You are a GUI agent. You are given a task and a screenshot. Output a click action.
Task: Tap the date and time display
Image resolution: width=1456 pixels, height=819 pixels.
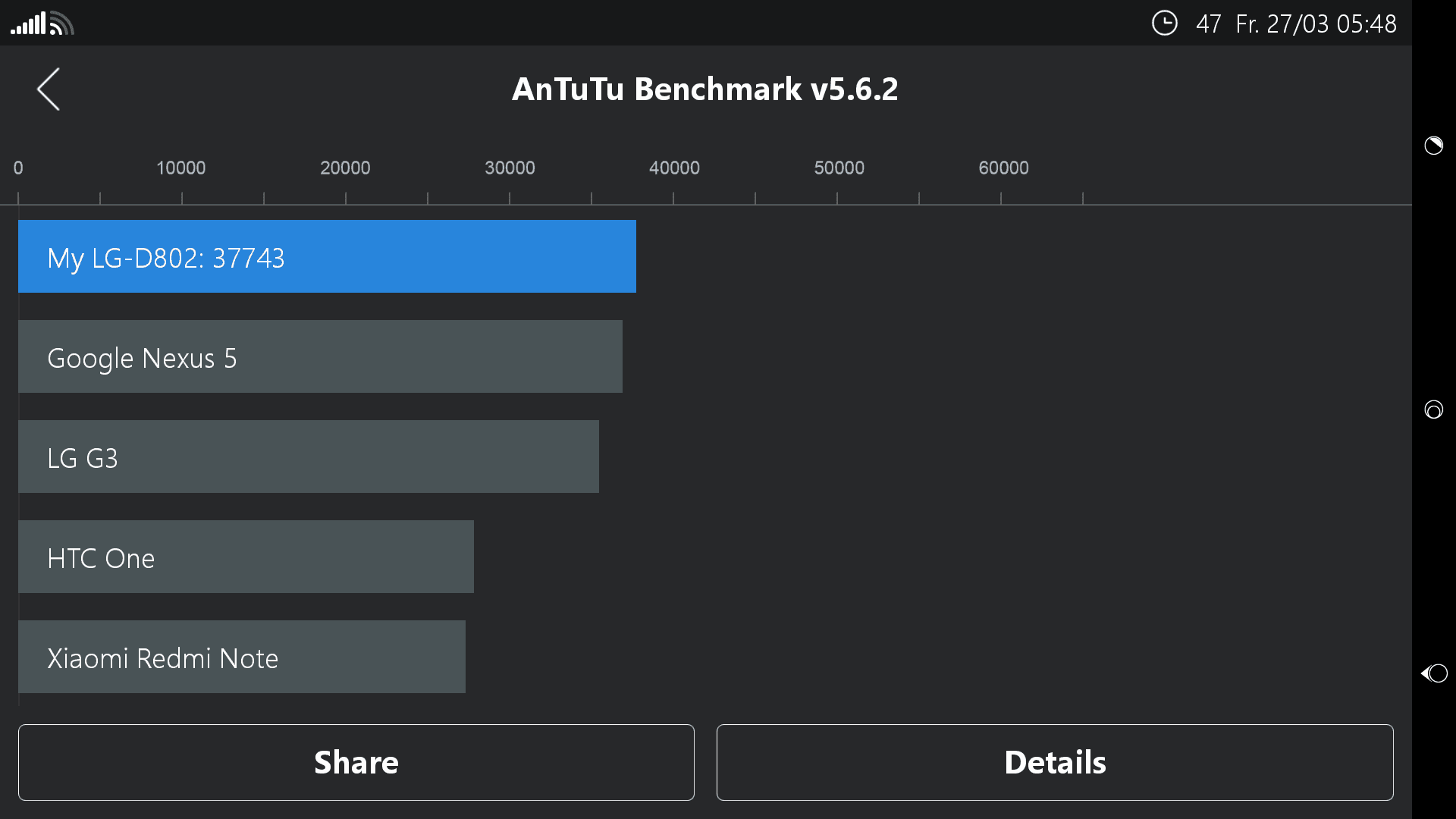click(x=1316, y=24)
